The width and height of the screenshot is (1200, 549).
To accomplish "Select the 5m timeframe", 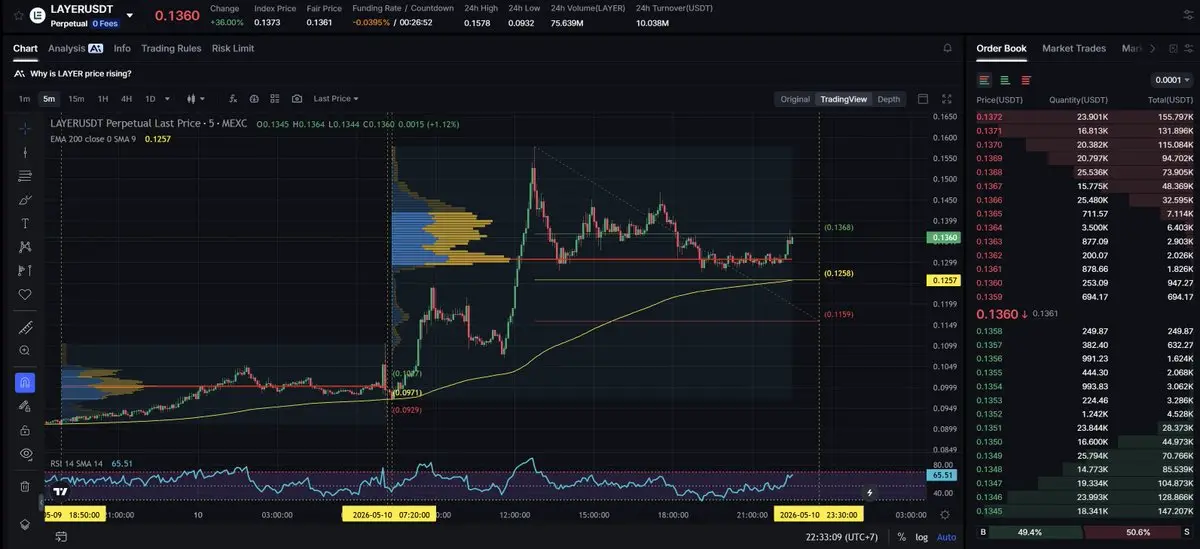I will (x=49, y=99).
